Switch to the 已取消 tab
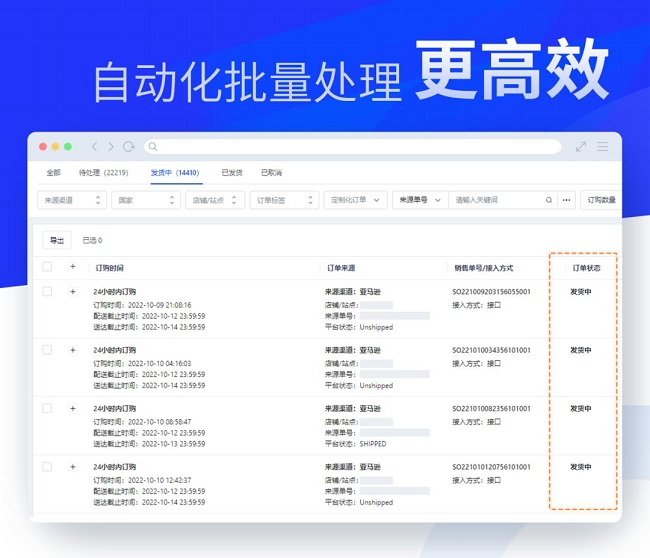Screen dimensions: 650x558 coord(272,172)
